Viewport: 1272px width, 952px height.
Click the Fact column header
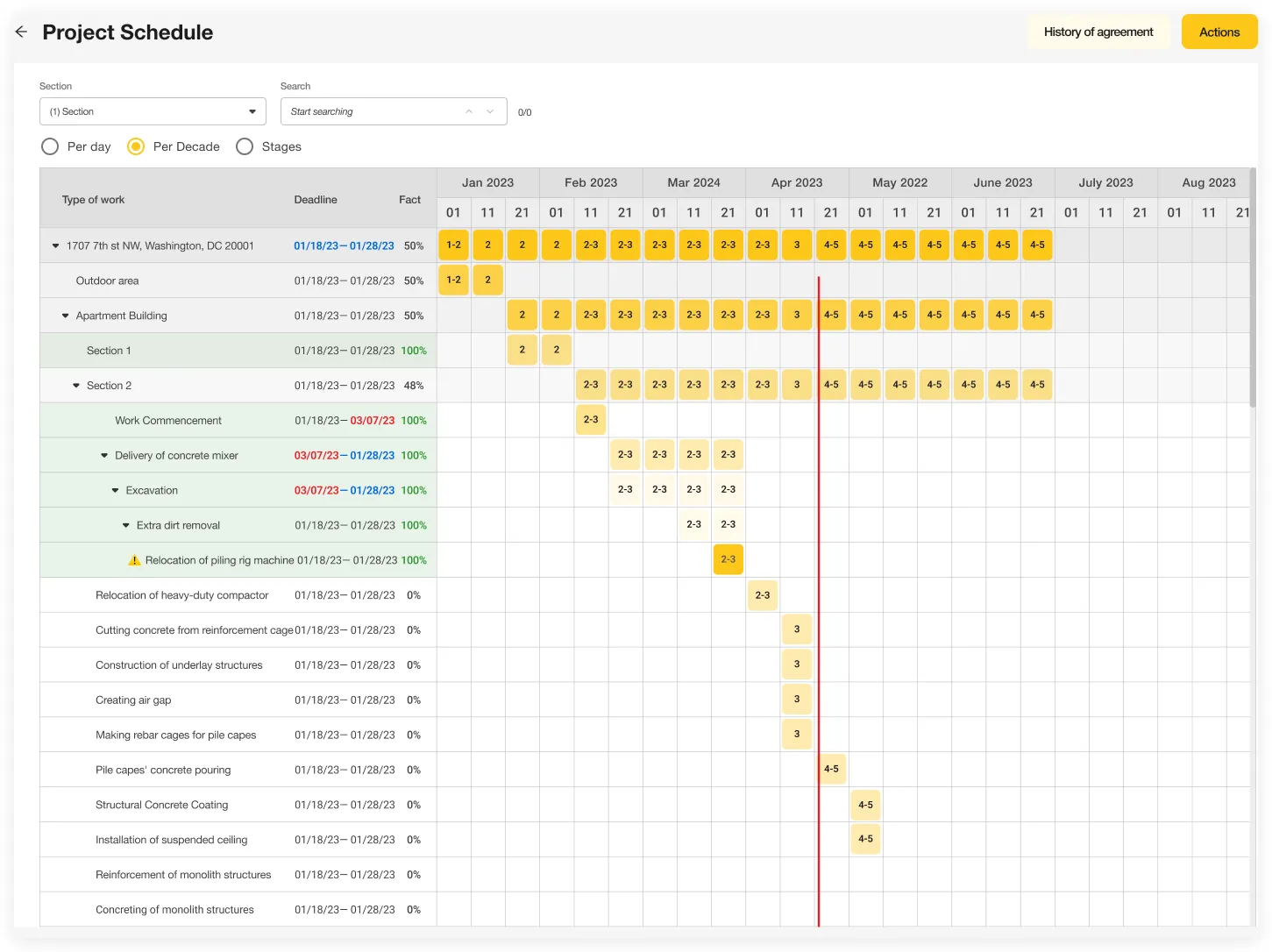pos(409,200)
